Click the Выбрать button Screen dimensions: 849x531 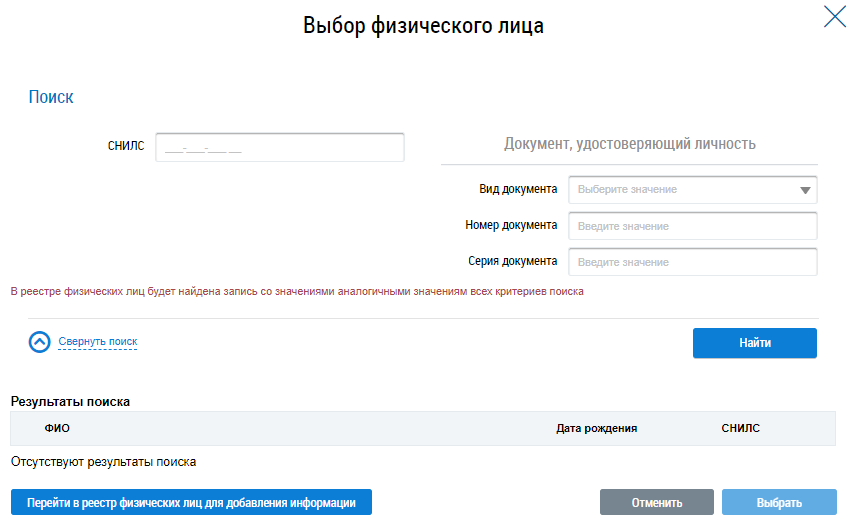point(779,502)
